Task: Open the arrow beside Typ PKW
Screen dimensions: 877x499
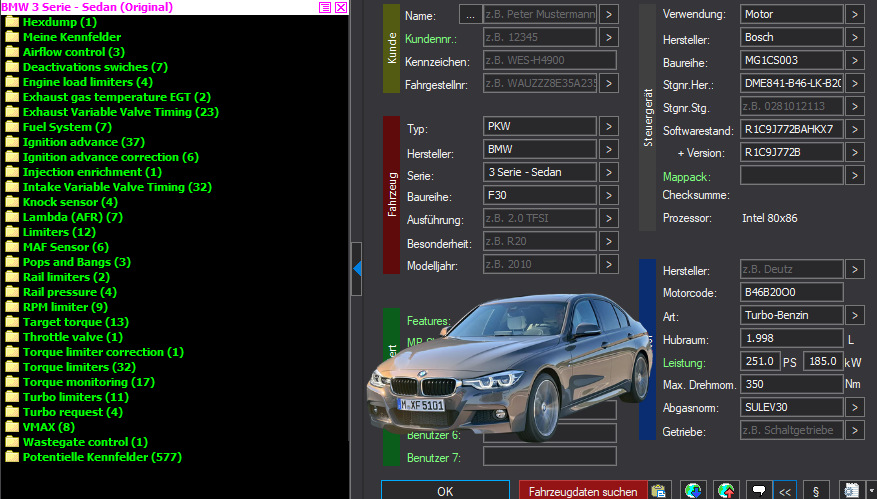Action: [x=609, y=126]
